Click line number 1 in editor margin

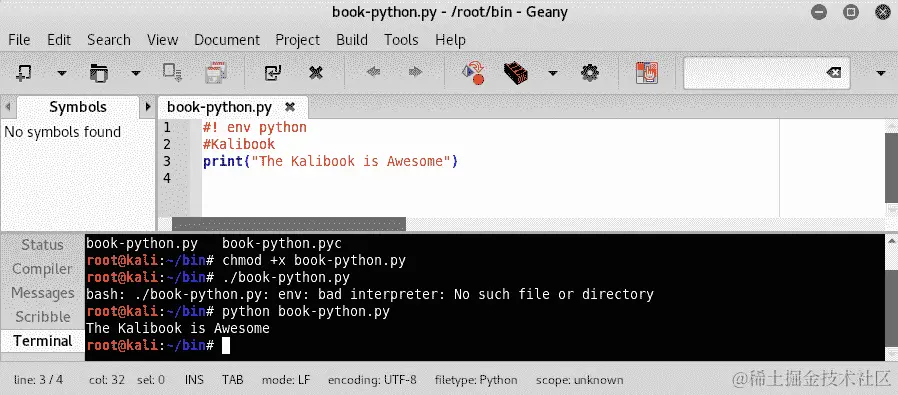167,127
